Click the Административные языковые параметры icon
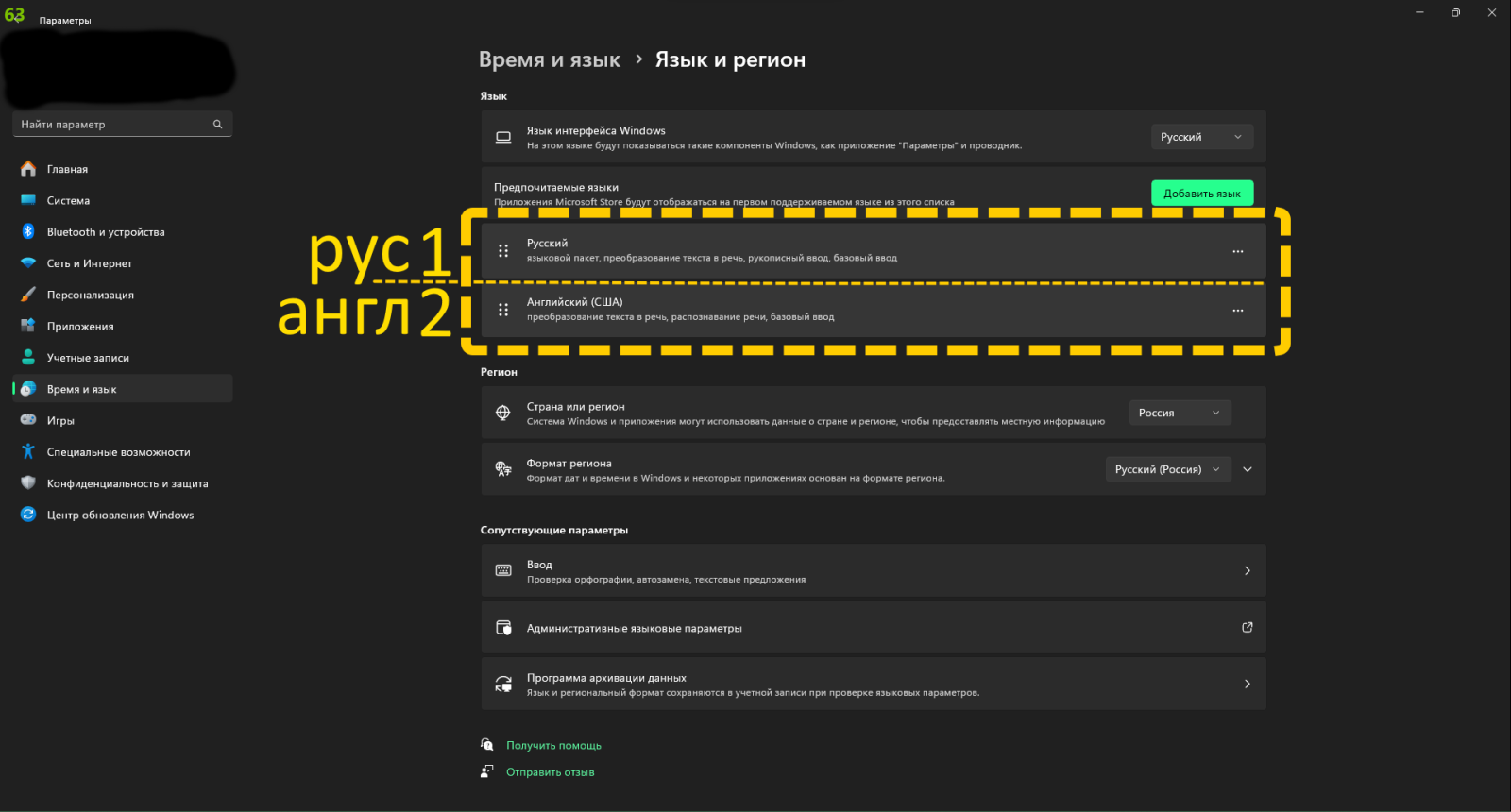The width and height of the screenshot is (1511, 812). click(x=503, y=628)
